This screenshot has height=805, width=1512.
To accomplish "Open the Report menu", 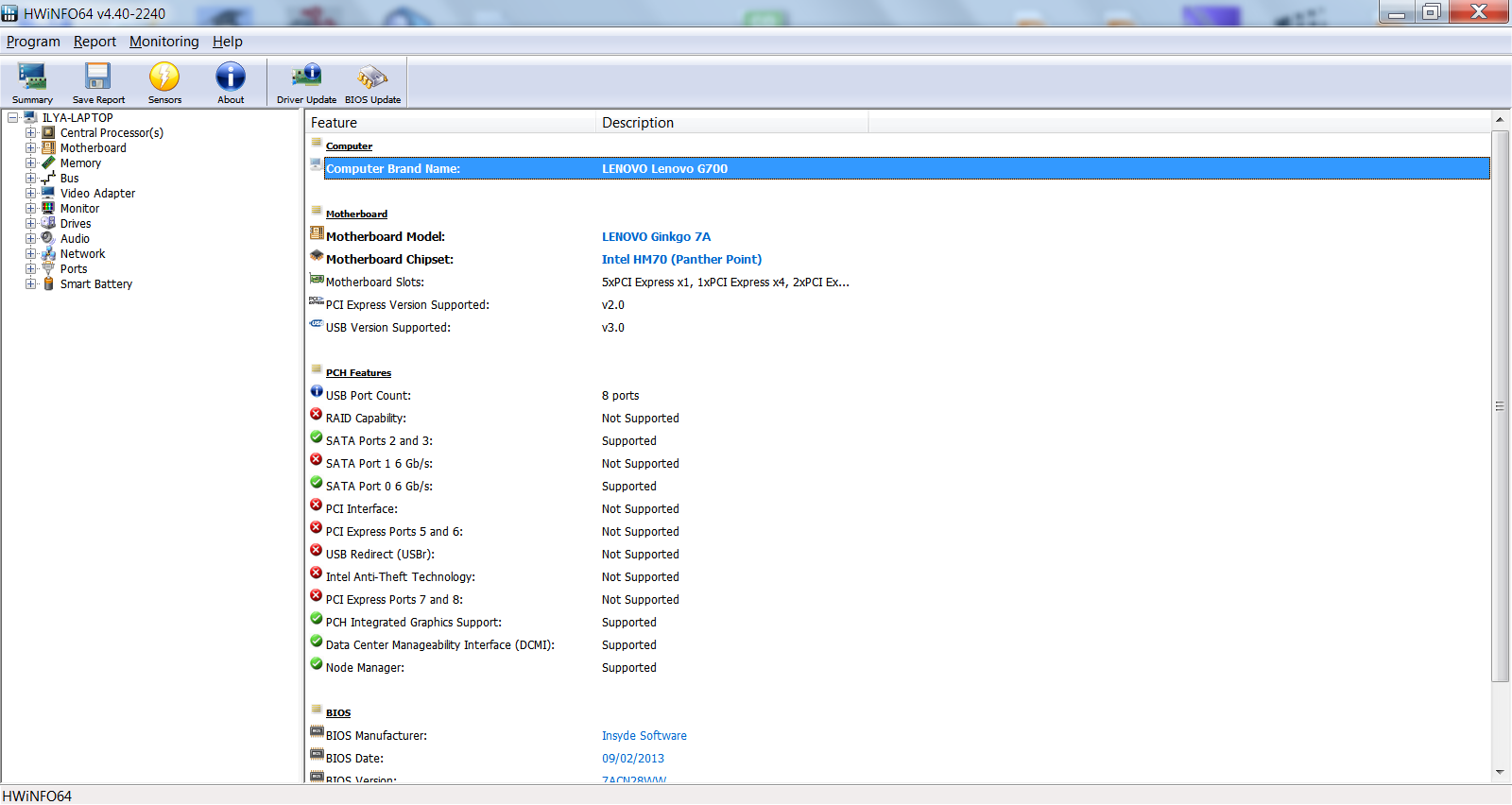I will pos(94,42).
